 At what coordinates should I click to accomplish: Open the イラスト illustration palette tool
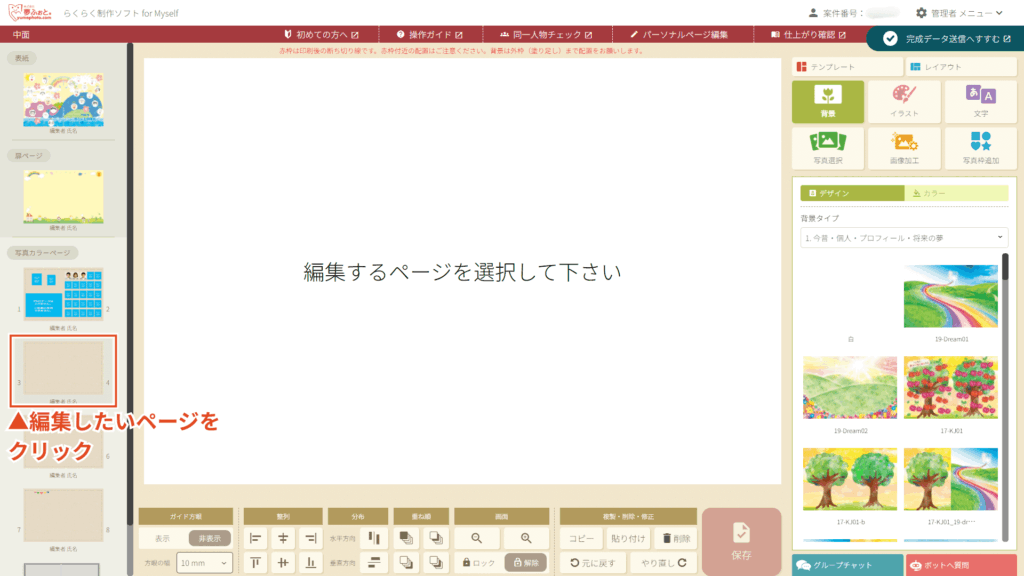click(903, 101)
